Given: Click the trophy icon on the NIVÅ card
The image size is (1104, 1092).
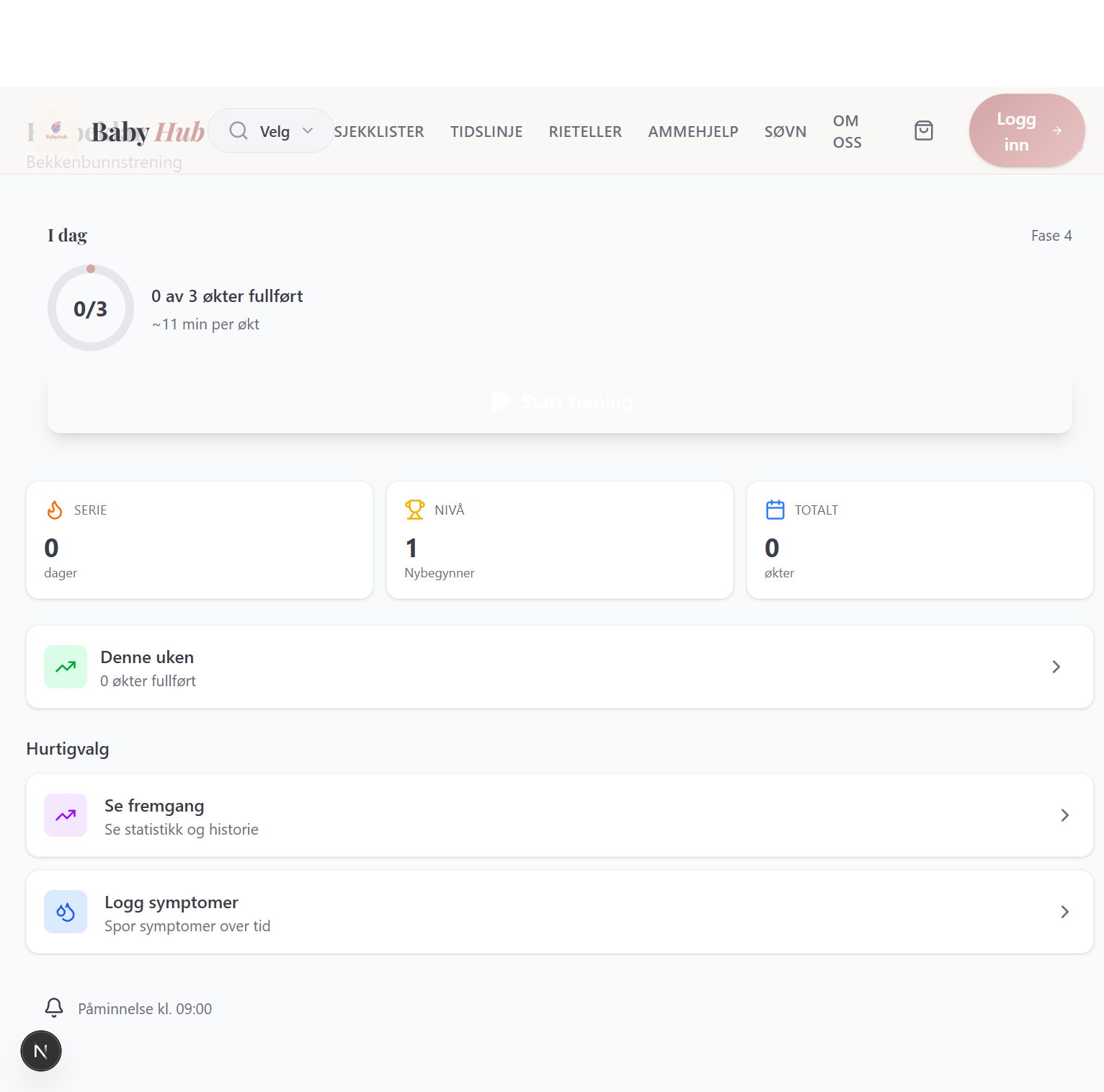Looking at the screenshot, I should click(x=415, y=510).
